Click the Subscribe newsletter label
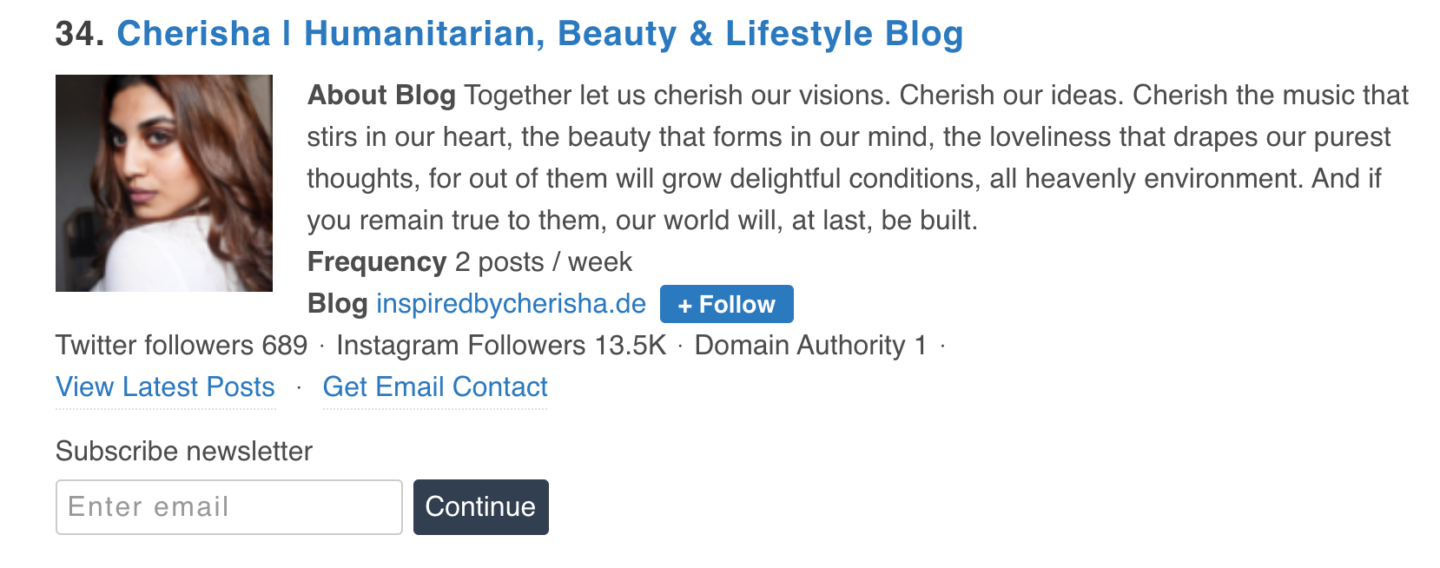The image size is (1440, 568). coord(184,451)
